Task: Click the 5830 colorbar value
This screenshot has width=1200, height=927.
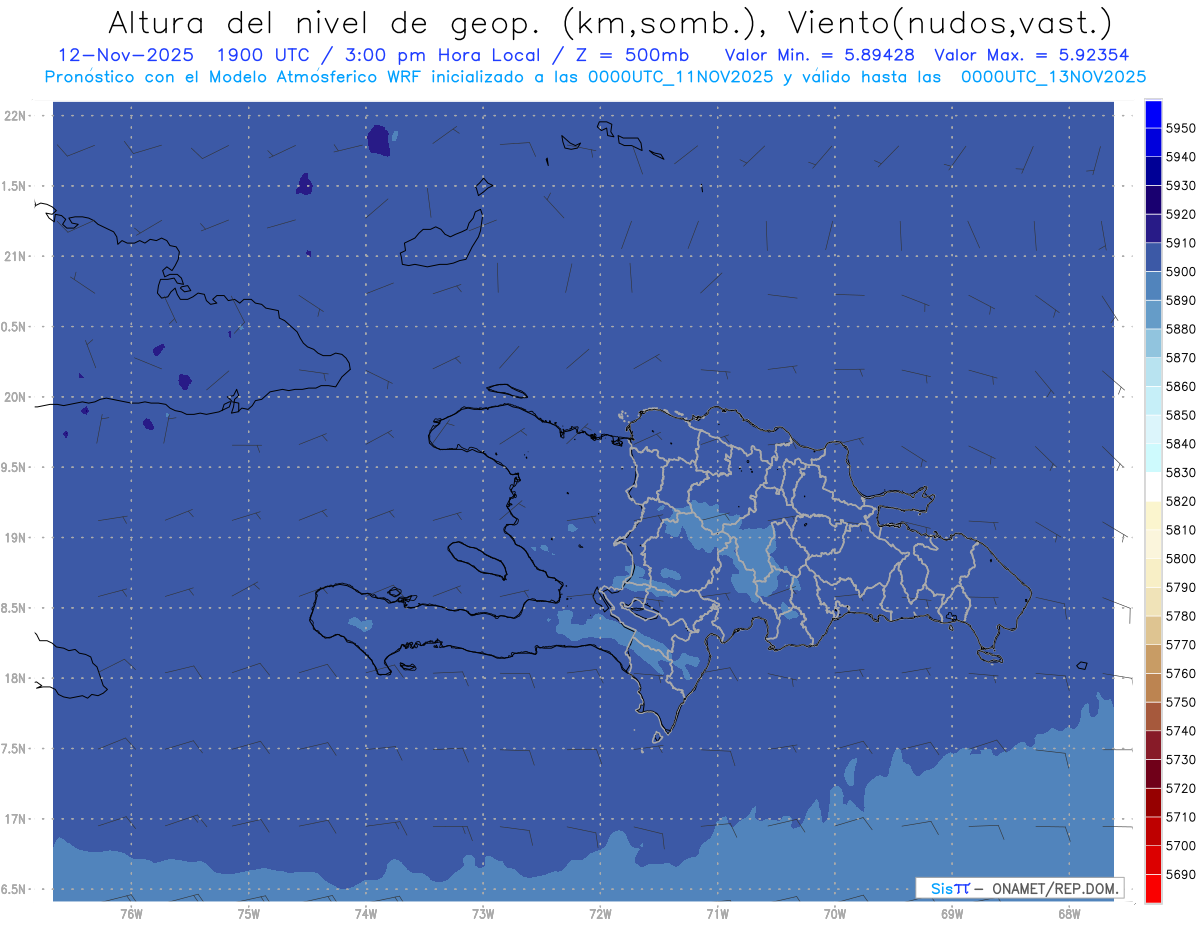Action: 1181,472
